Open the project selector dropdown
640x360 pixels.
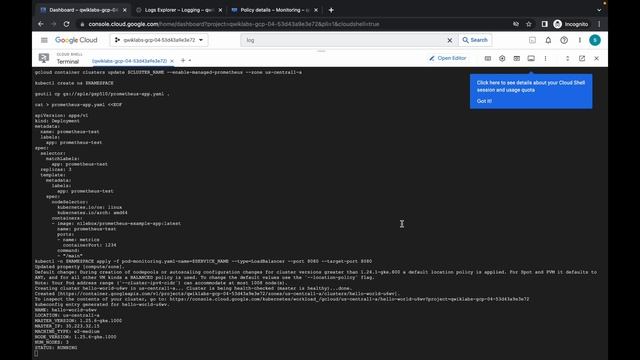[159, 40]
